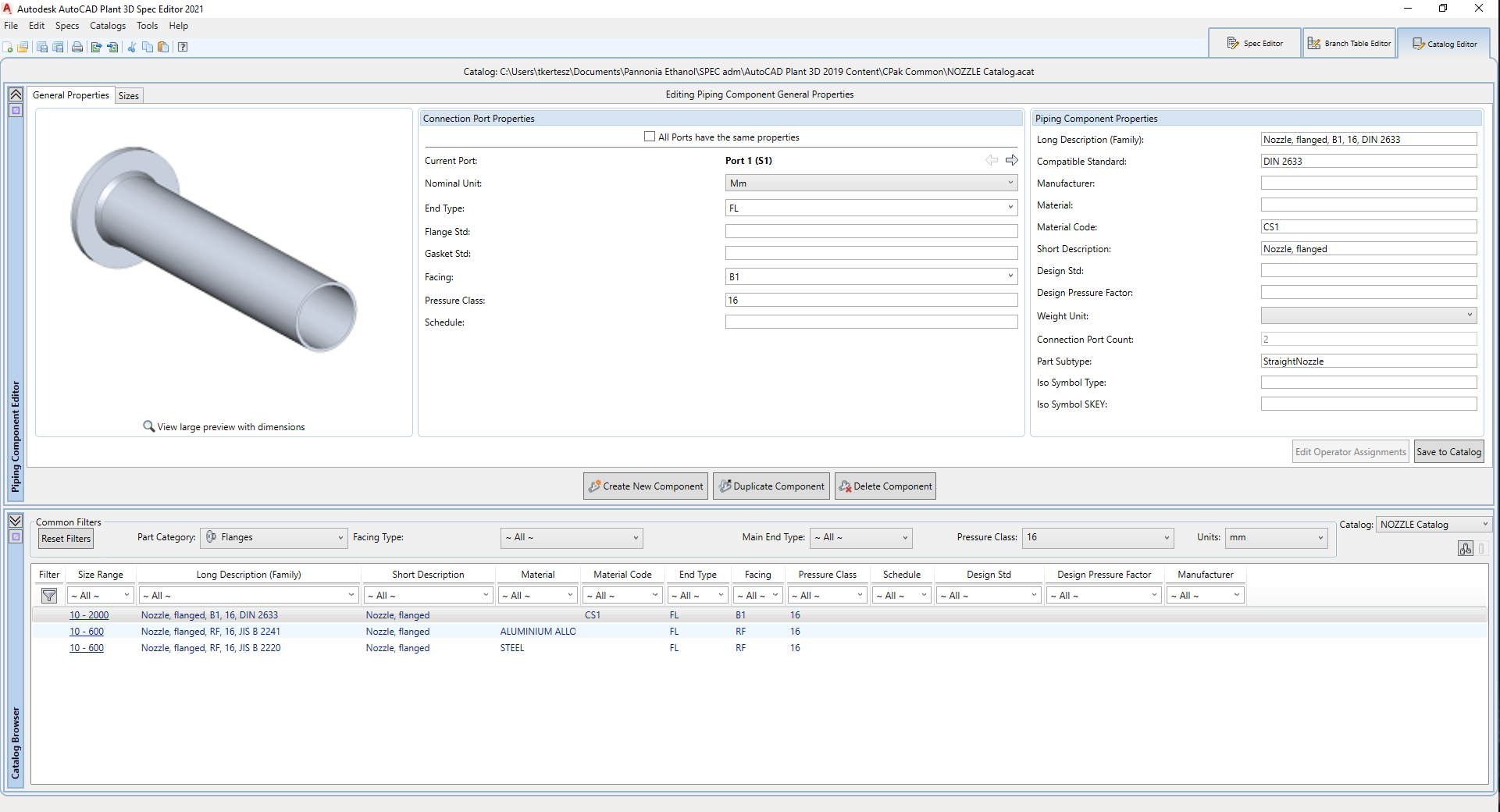Switch to the Sizes tab
The height and width of the screenshot is (812, 1500).
[129, 96]
